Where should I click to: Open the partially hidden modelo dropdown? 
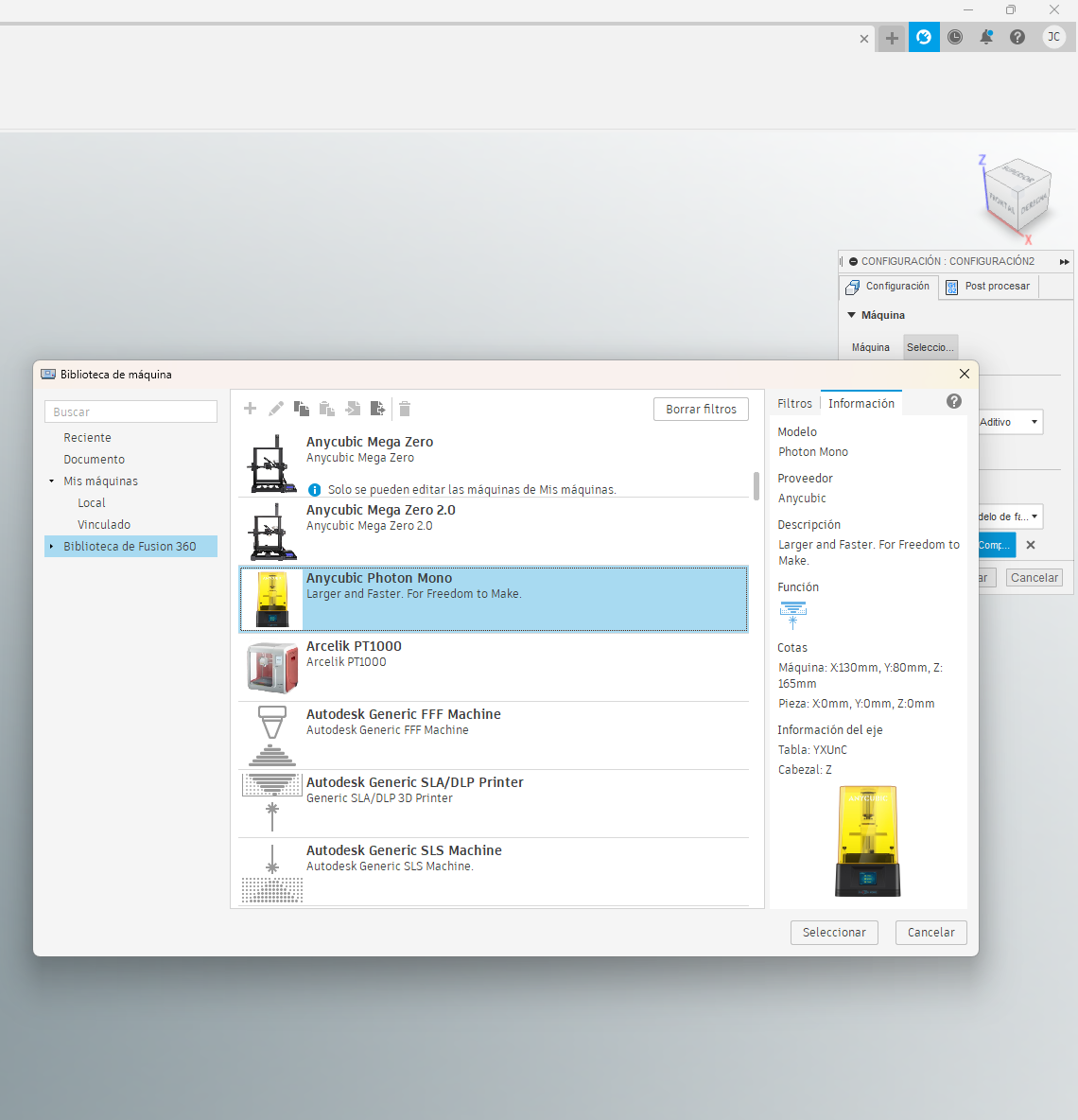point(1010,516)
